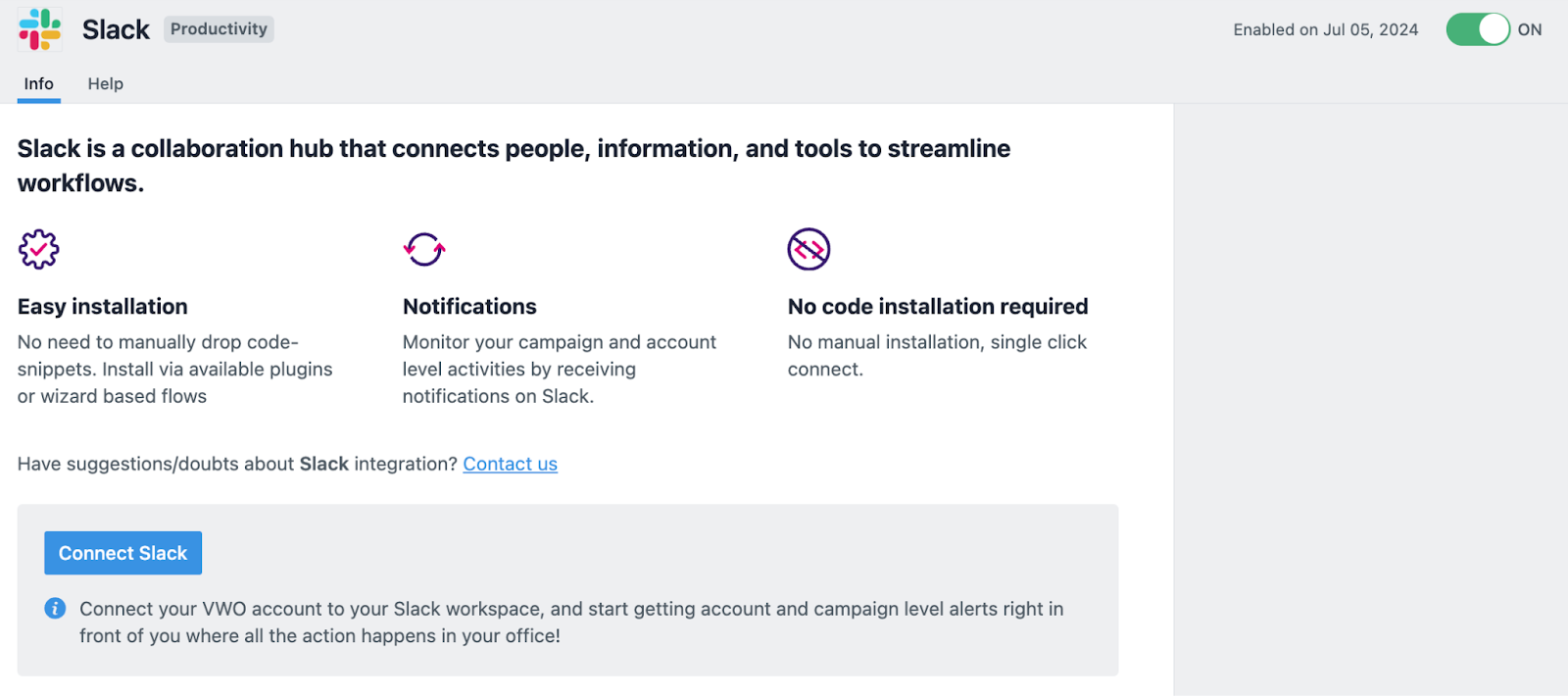Click 'Connect your VWO account' description text
The image size is (1568, 696).
pyautogui.click(x=571, y=622)
